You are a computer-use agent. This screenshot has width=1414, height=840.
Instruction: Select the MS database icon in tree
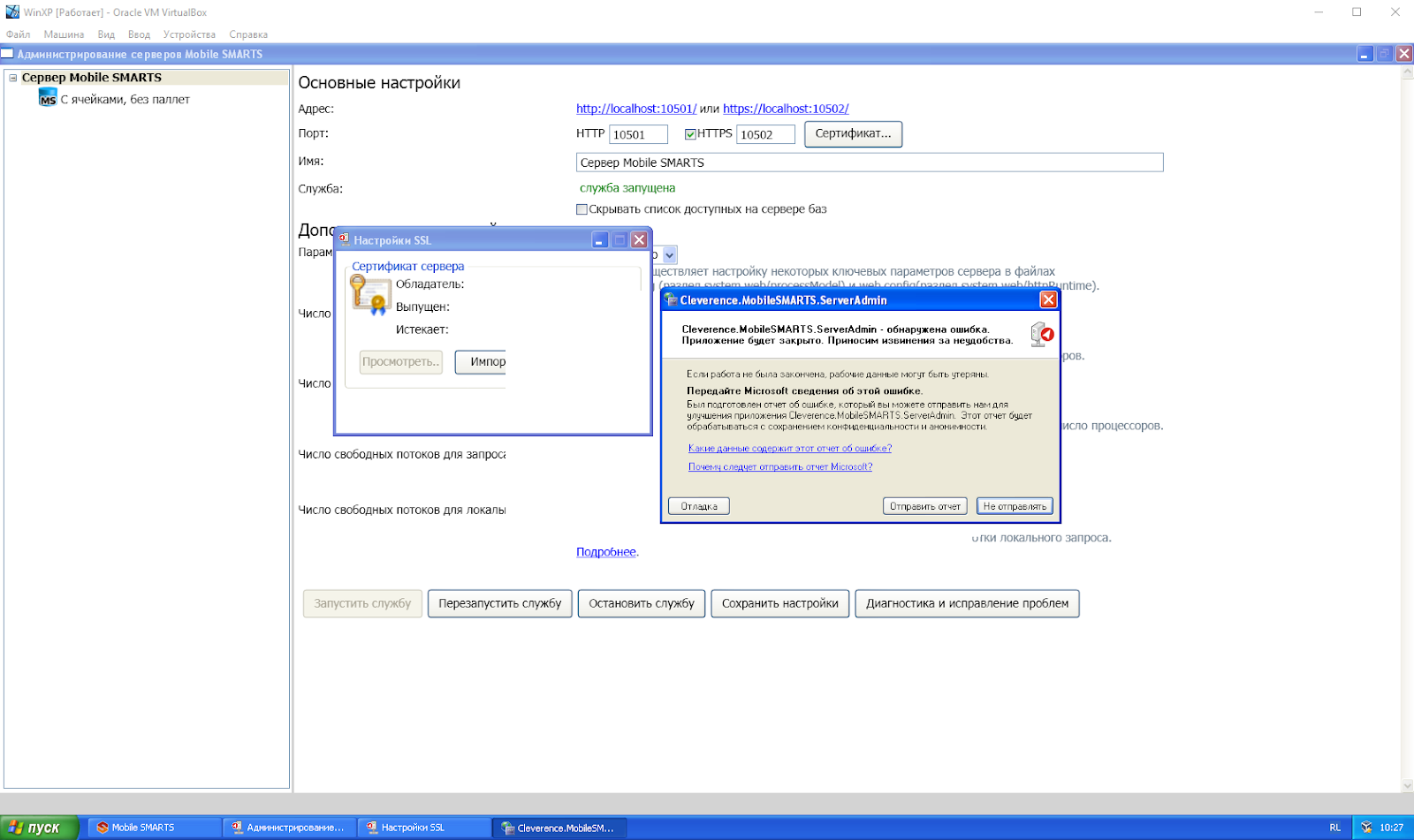(x=48, y=99)
